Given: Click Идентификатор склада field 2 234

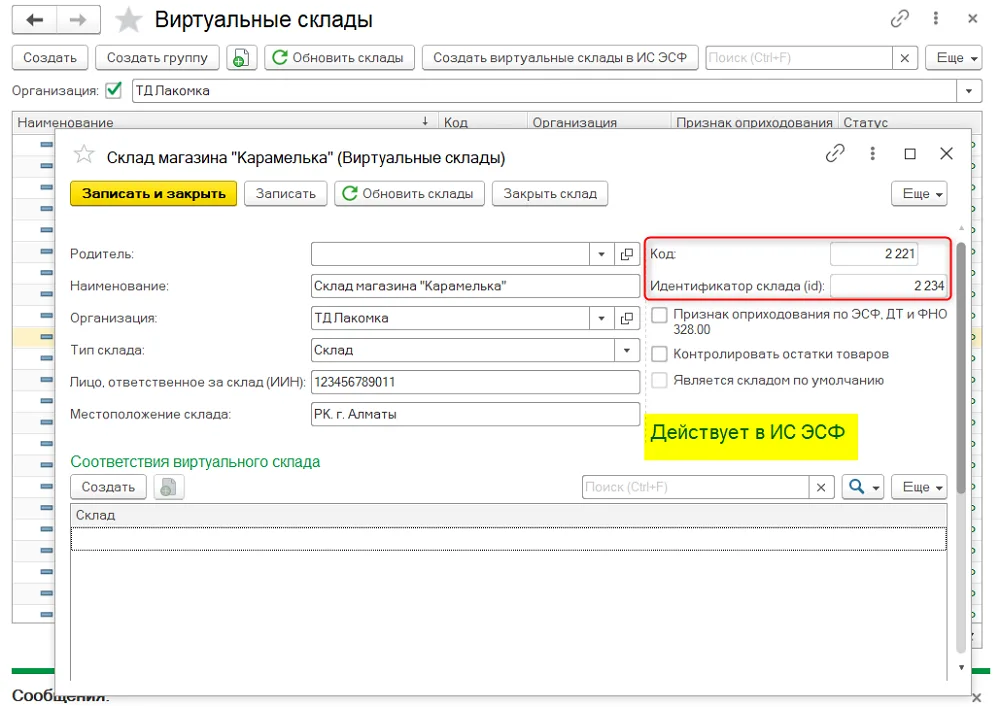Looking at the screenshot, I should (888, 286).
